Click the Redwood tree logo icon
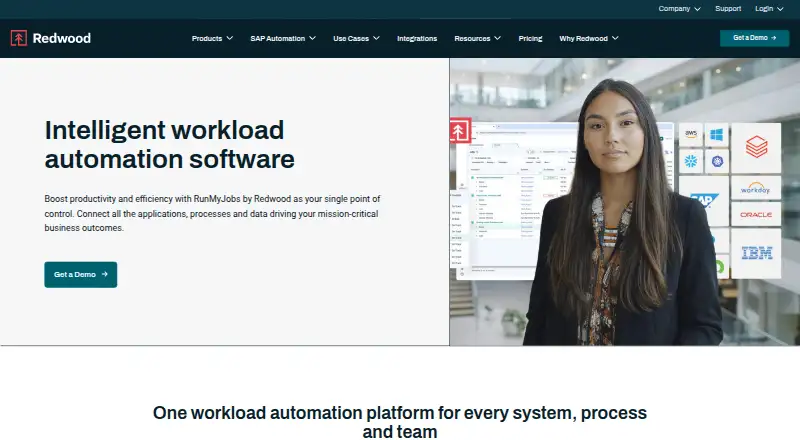The width and height of the screenshot is (800, 440). click(x=19, y=38)
